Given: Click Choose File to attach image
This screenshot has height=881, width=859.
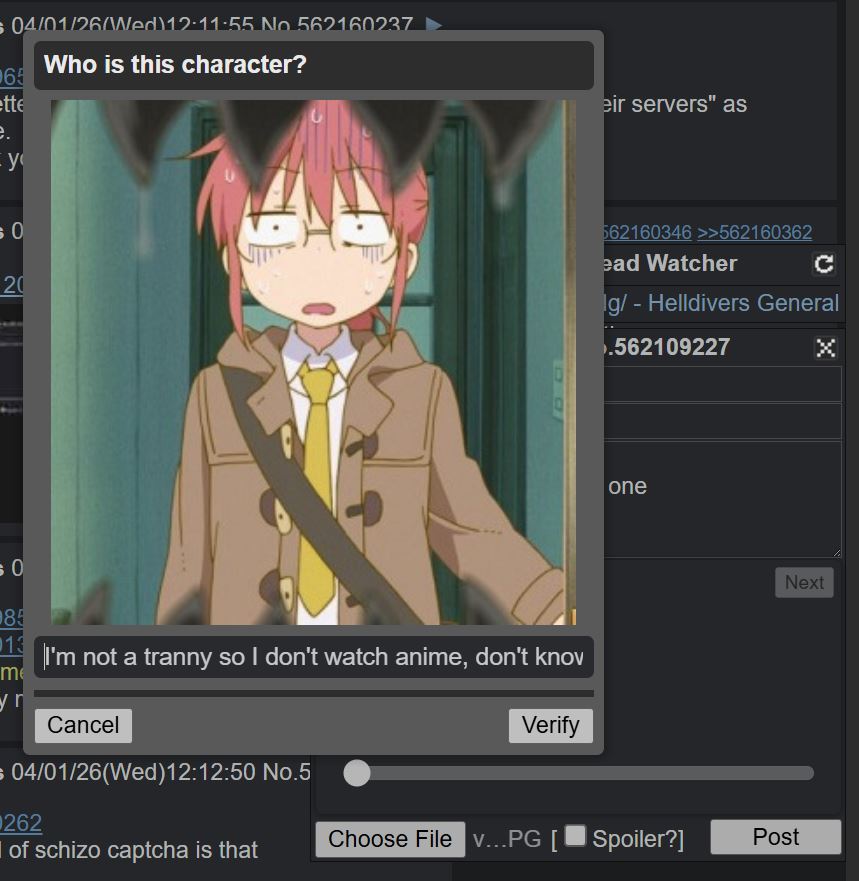Looking at the screenshot, I should click(390, 839).
